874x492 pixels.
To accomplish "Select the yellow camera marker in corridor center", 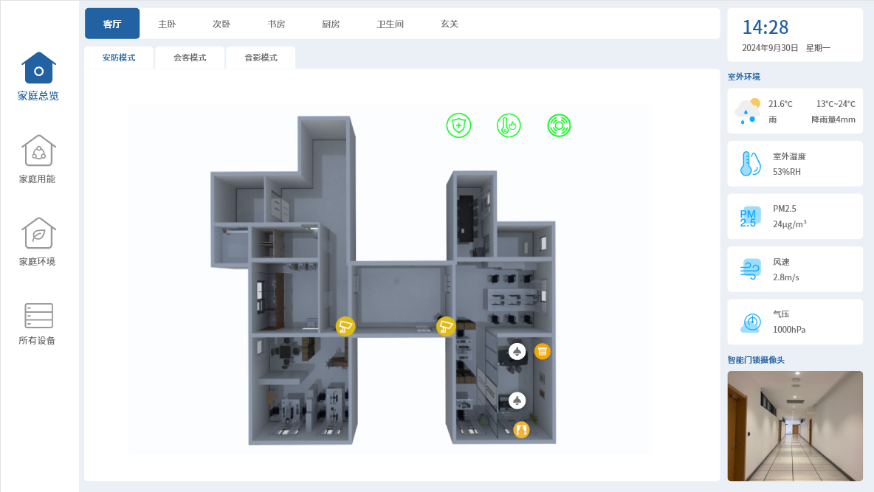I will tap(446, 325).
